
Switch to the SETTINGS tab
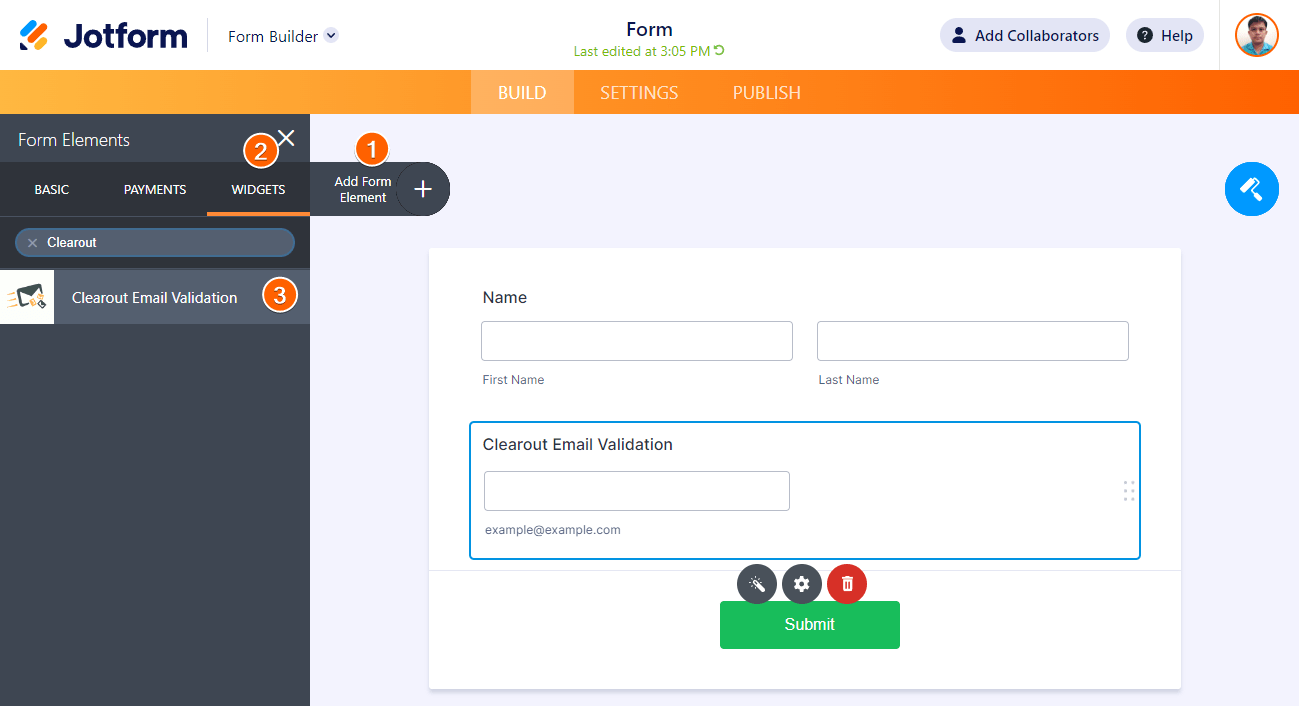point(639,92)
